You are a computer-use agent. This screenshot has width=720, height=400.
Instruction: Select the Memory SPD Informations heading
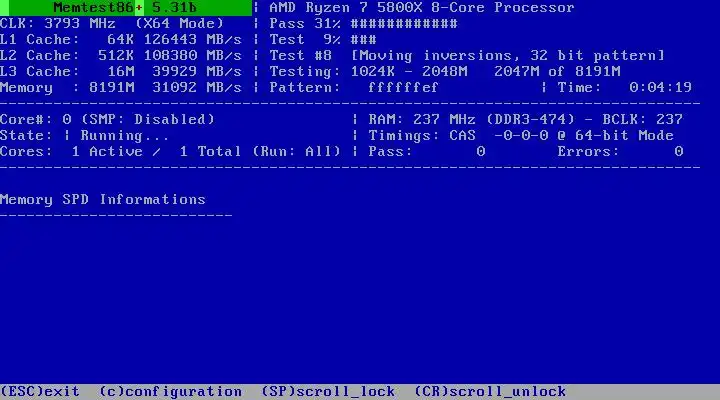click(x=103, y=200)
